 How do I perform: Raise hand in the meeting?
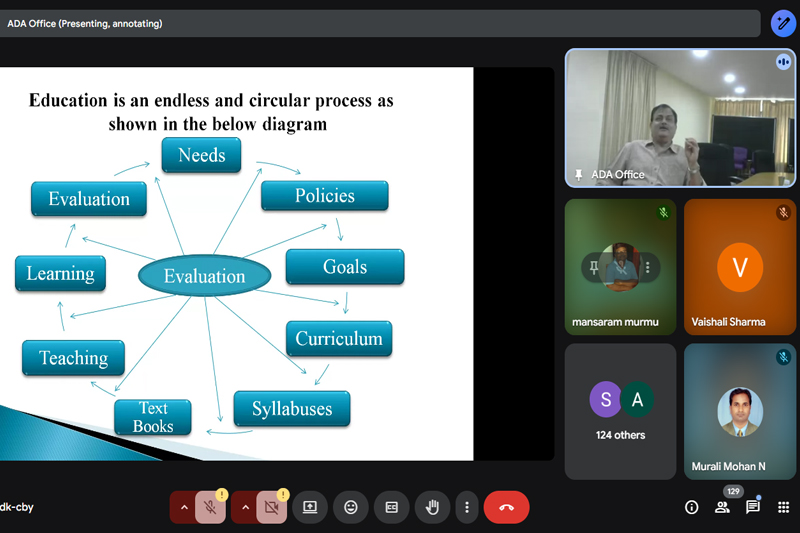coord(432,507)
